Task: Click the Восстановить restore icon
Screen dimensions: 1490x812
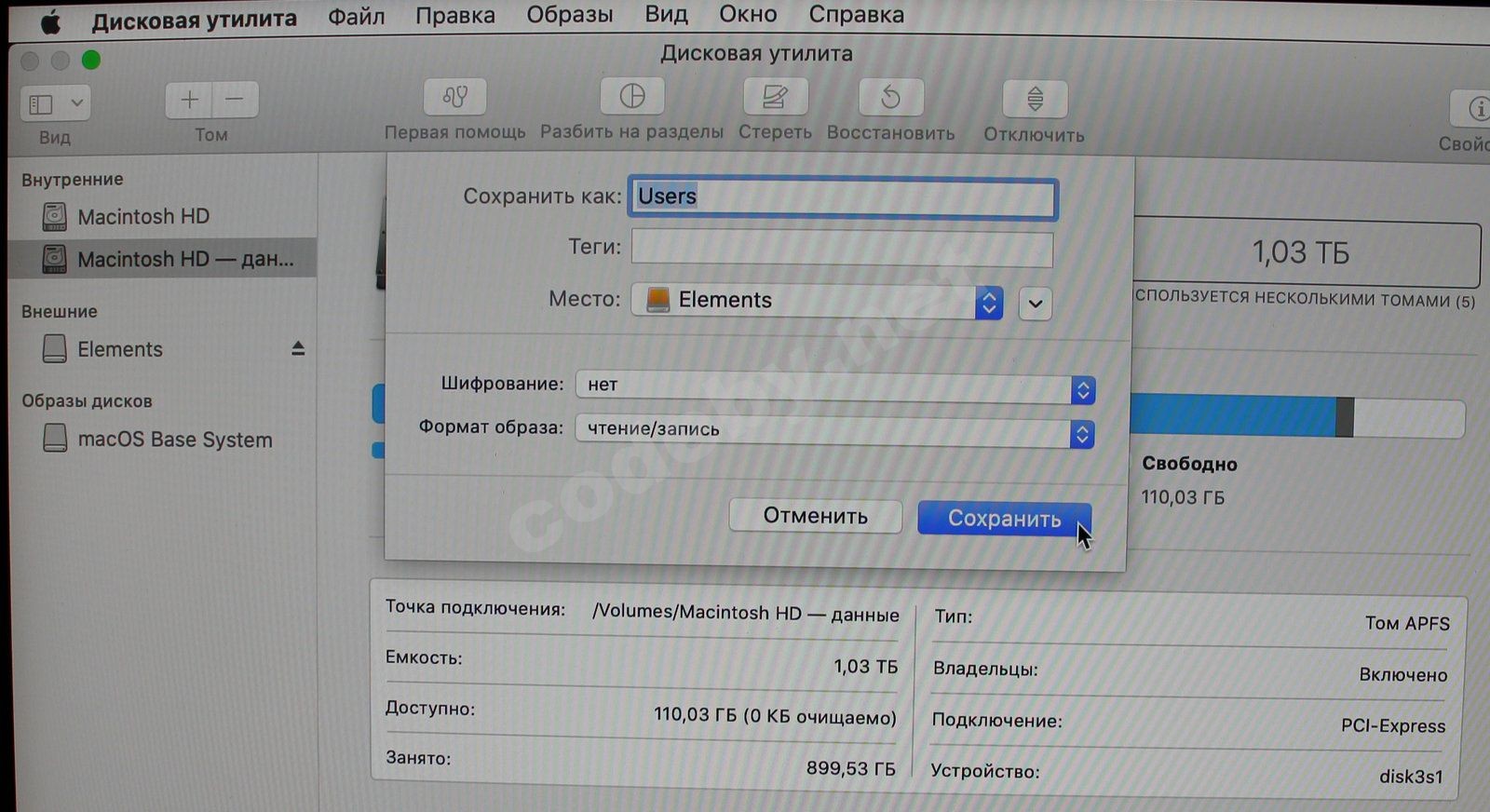Action: 890,98
